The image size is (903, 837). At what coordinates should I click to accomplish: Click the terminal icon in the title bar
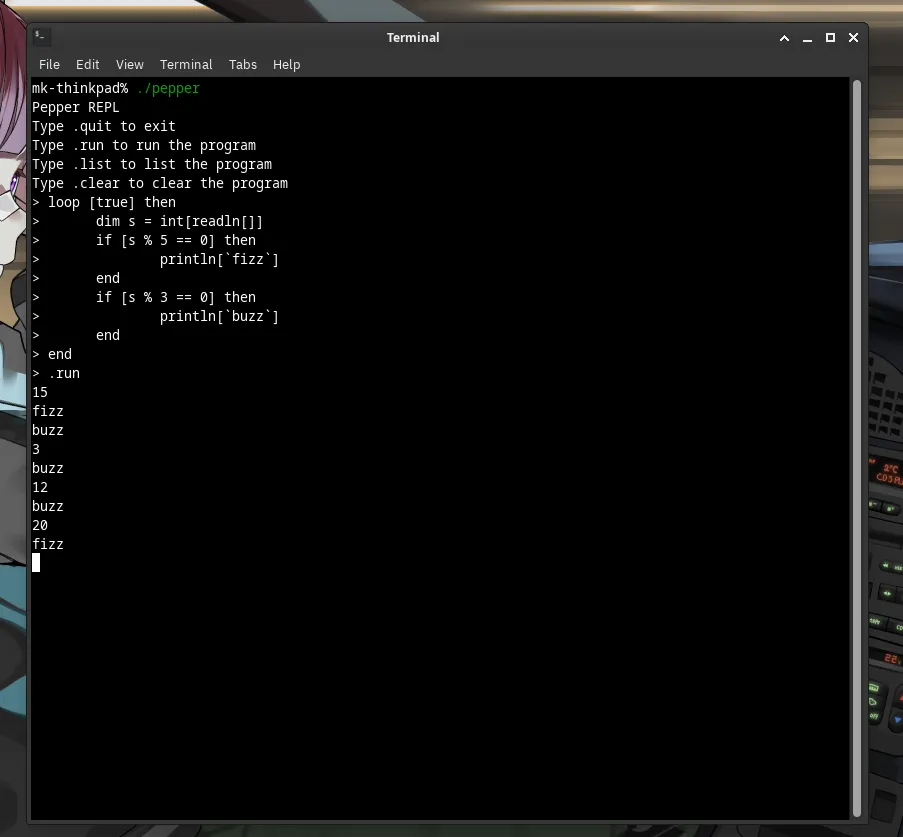tap(40, 37)
